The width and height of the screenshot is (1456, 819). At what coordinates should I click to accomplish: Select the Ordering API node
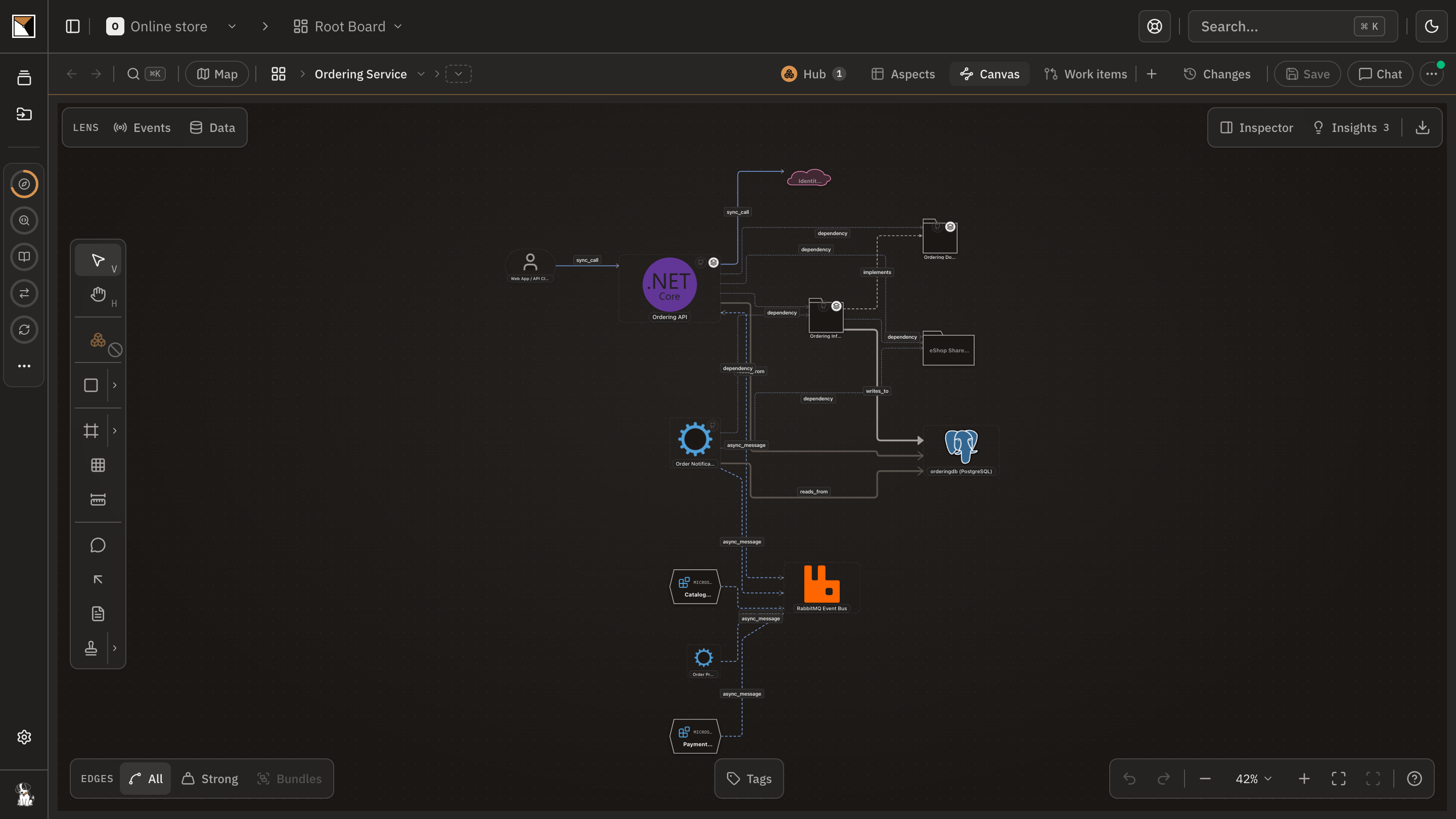tap(669, 289)
